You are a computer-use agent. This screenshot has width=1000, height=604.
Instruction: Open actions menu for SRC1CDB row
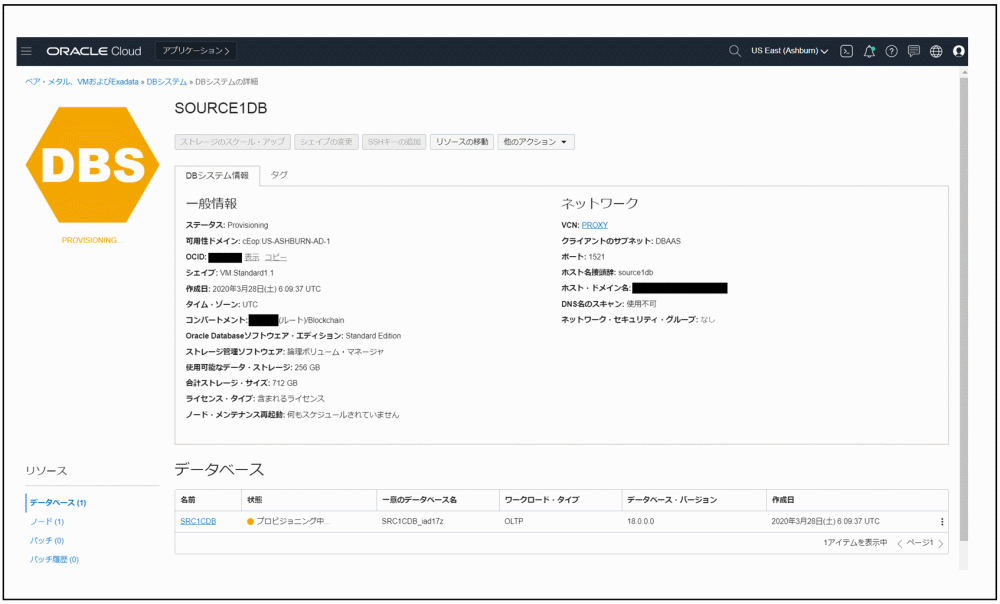tap(942, 522)
